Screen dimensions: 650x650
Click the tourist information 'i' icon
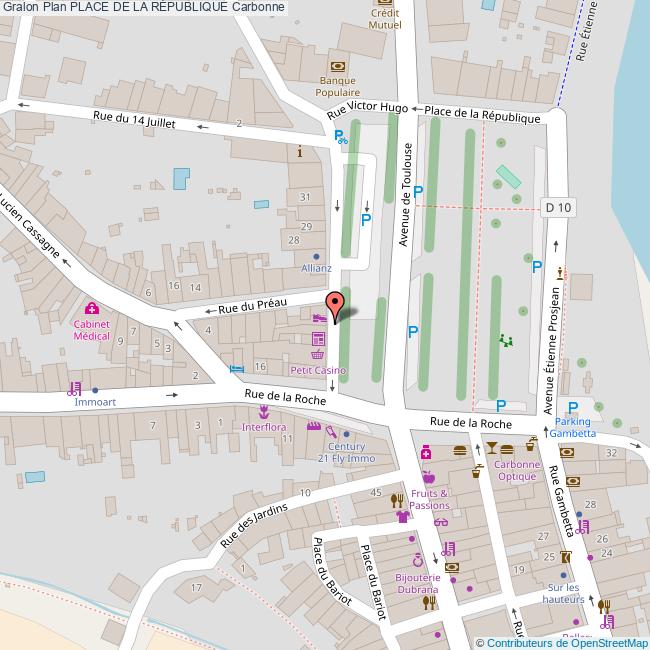tap(299, 151)
